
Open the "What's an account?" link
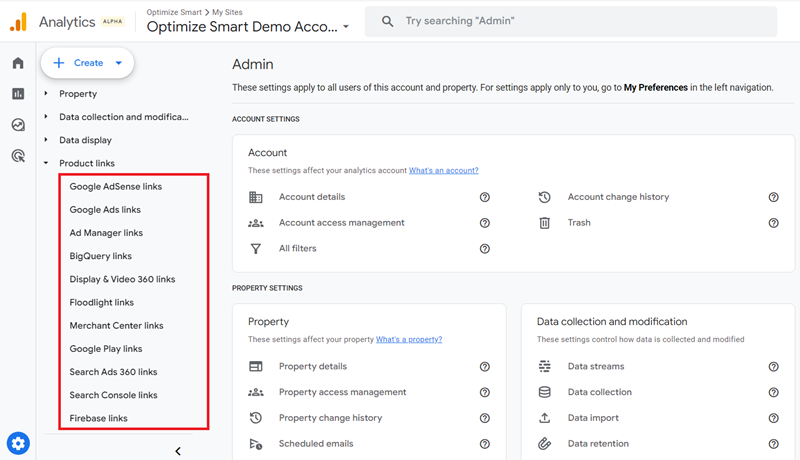[443, 170]
